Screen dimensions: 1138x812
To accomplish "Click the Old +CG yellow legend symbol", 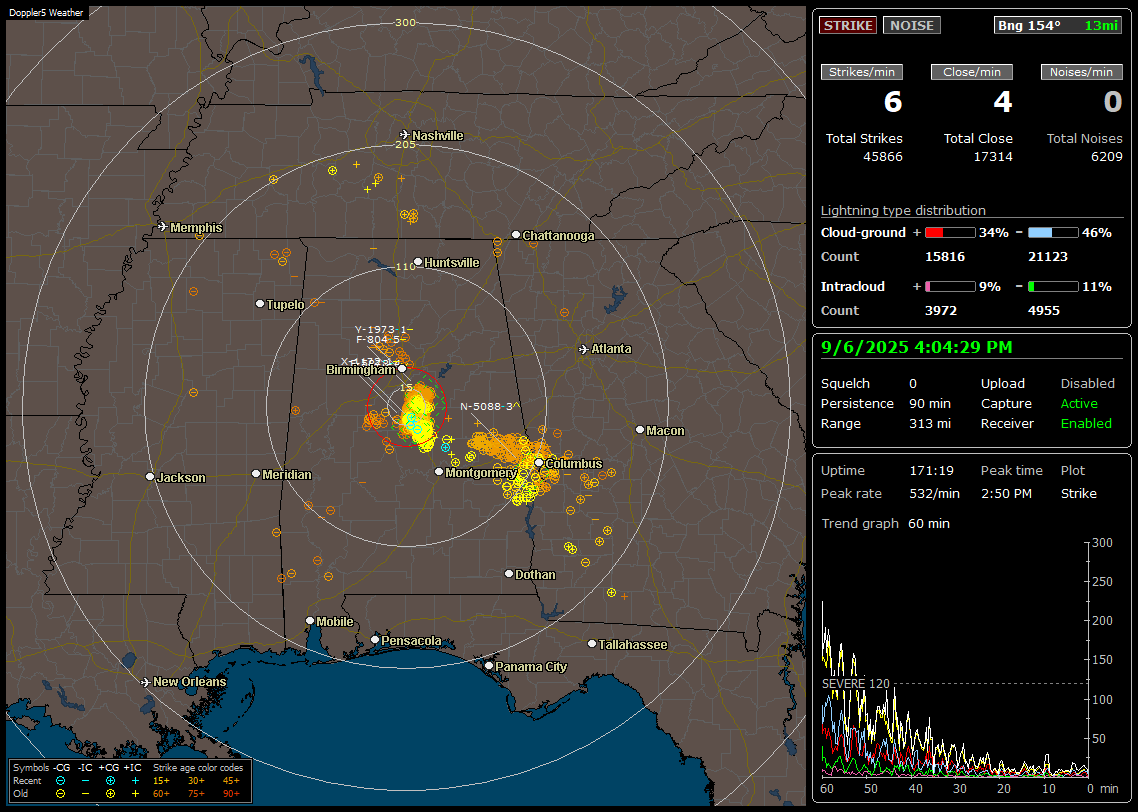I will [x=110, y=794].
